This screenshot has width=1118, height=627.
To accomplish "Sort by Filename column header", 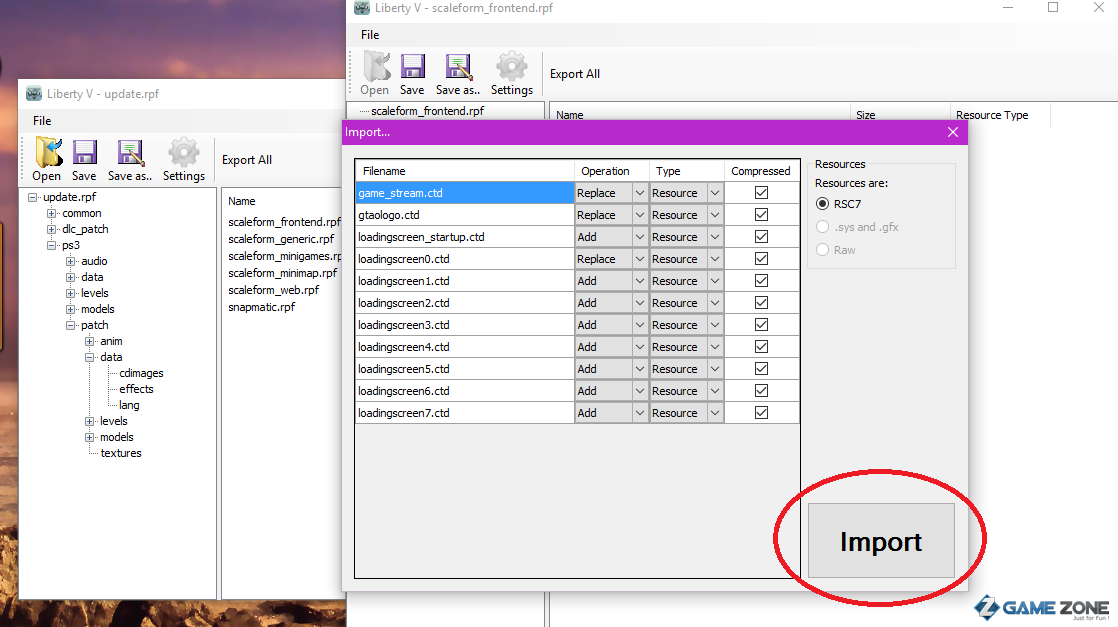I will click(465, 171).
